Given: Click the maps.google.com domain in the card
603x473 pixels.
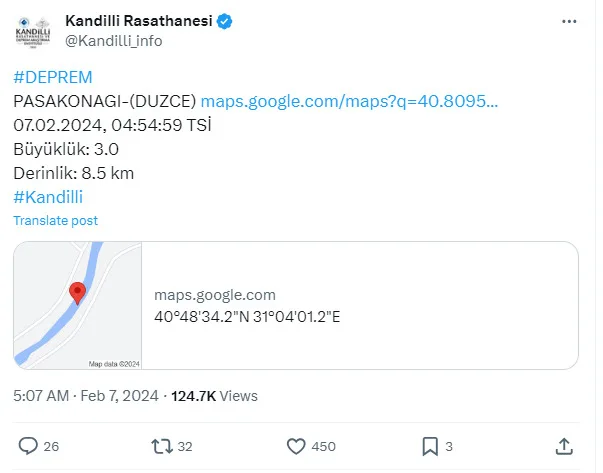Looking at the screenshot, I should point(215,295).
